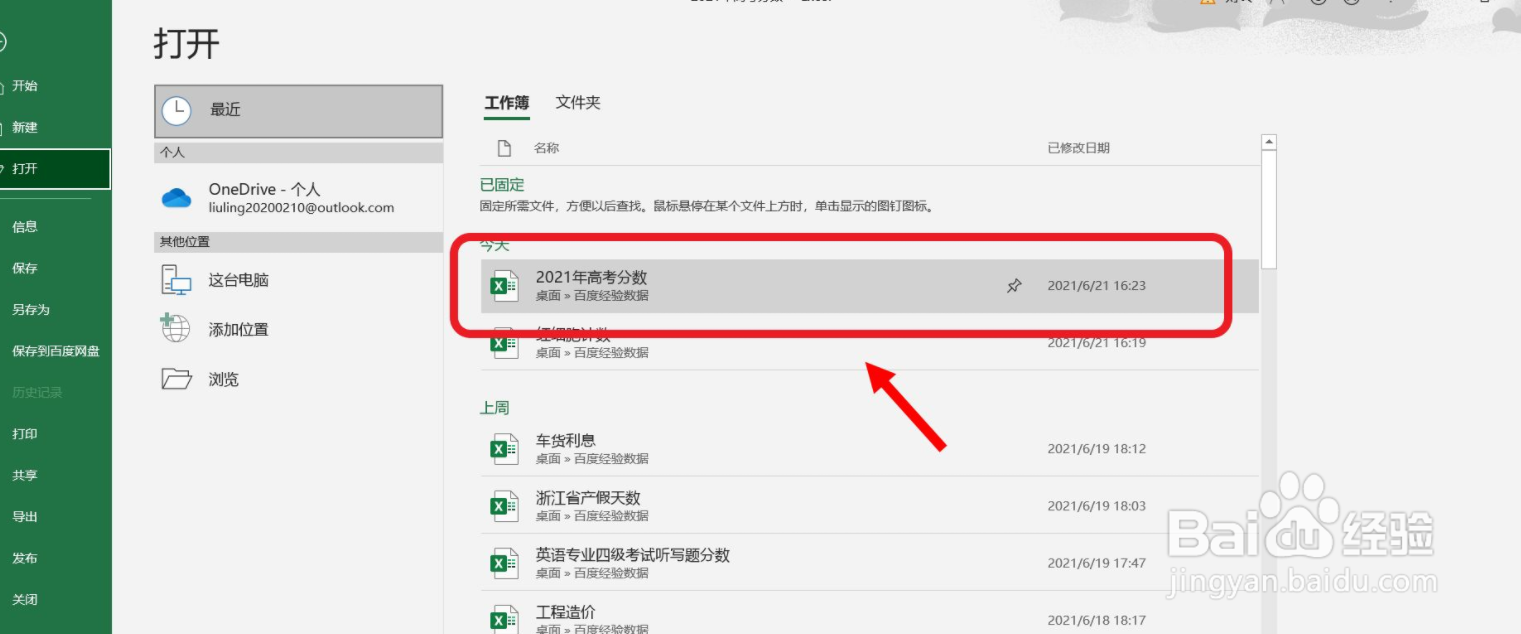
Task: Choose 保存到百度网盘 in the sidebar
Action: (56, 351)
